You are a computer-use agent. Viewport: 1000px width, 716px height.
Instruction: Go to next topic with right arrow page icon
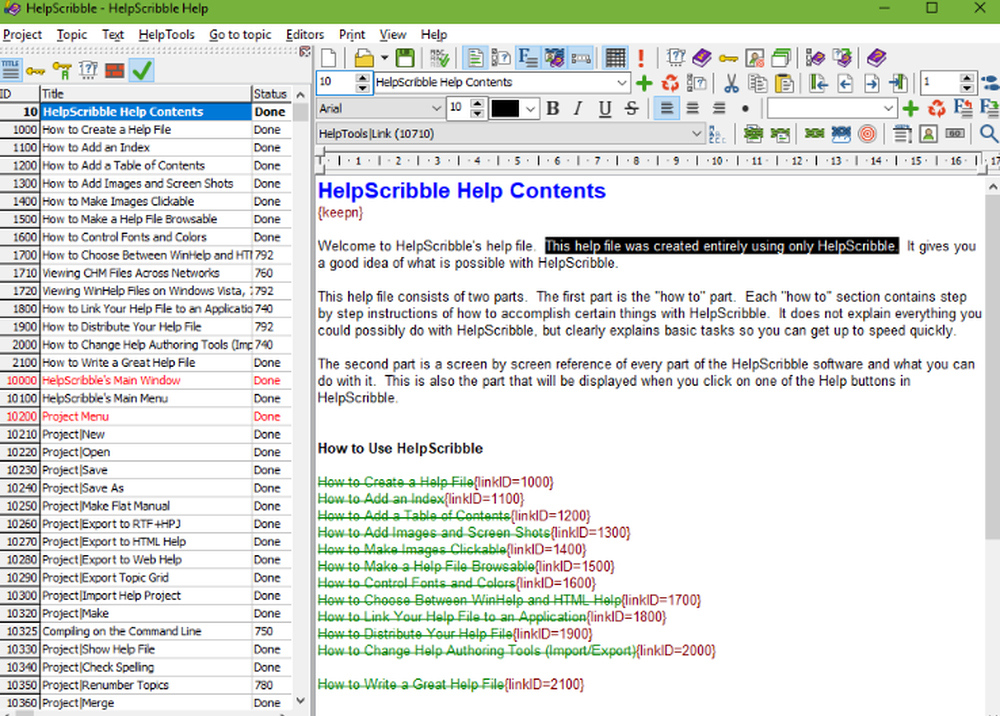872,83
